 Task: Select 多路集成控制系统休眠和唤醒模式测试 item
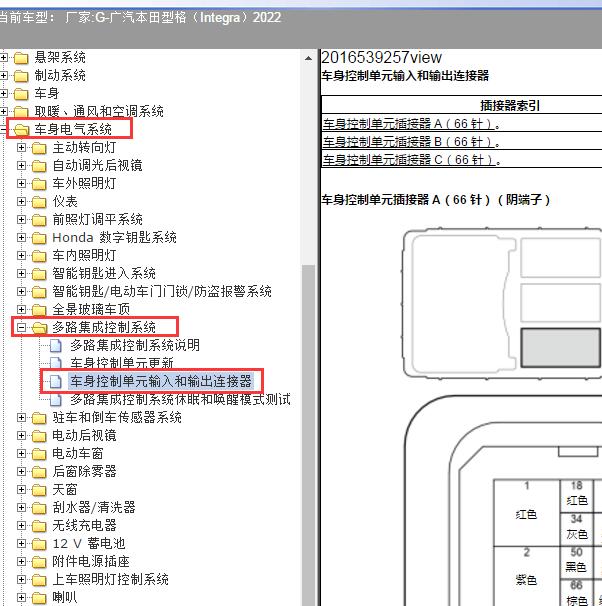(180, 399)
